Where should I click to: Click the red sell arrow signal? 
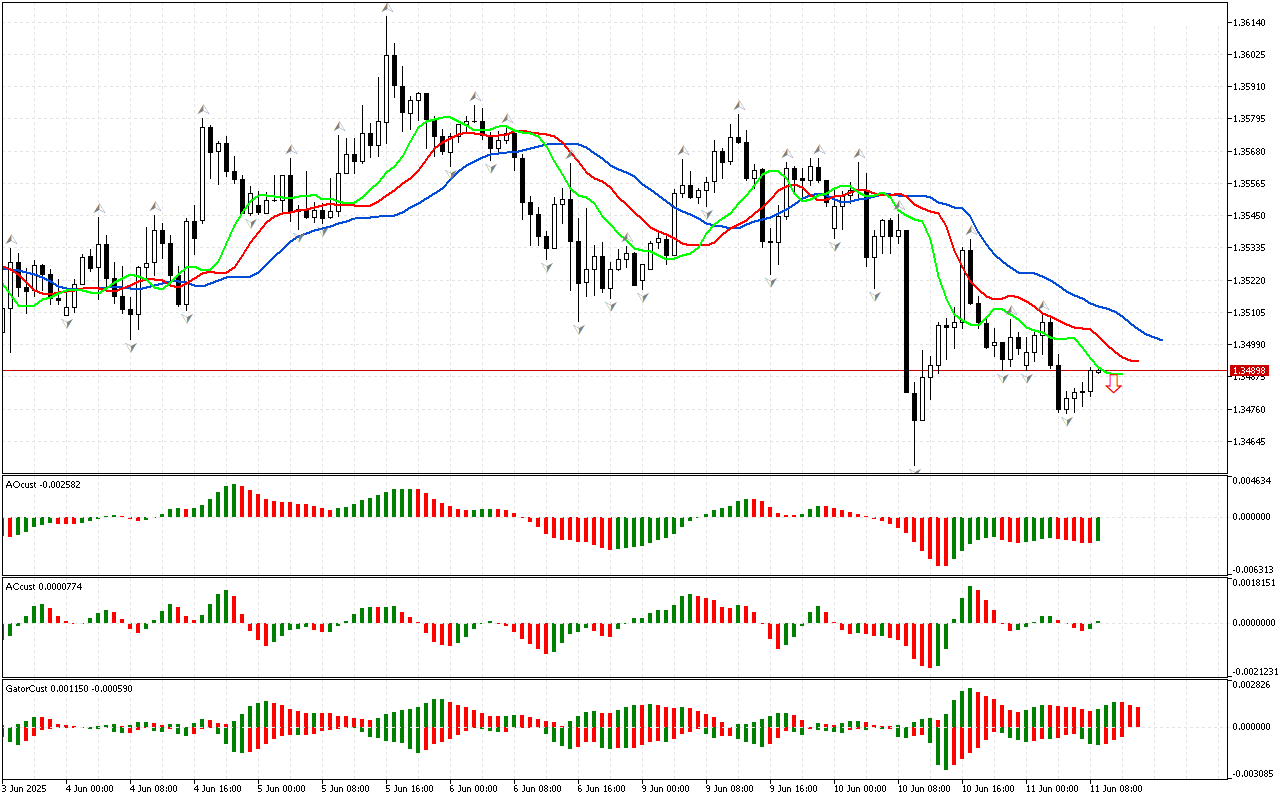click(x=1113, y=383)
